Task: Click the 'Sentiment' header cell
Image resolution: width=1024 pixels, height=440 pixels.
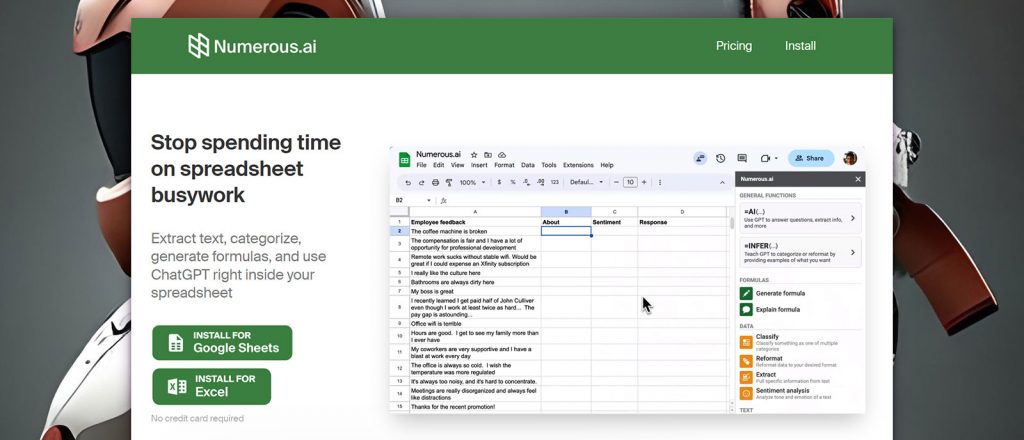Action: tap(615, 222)
